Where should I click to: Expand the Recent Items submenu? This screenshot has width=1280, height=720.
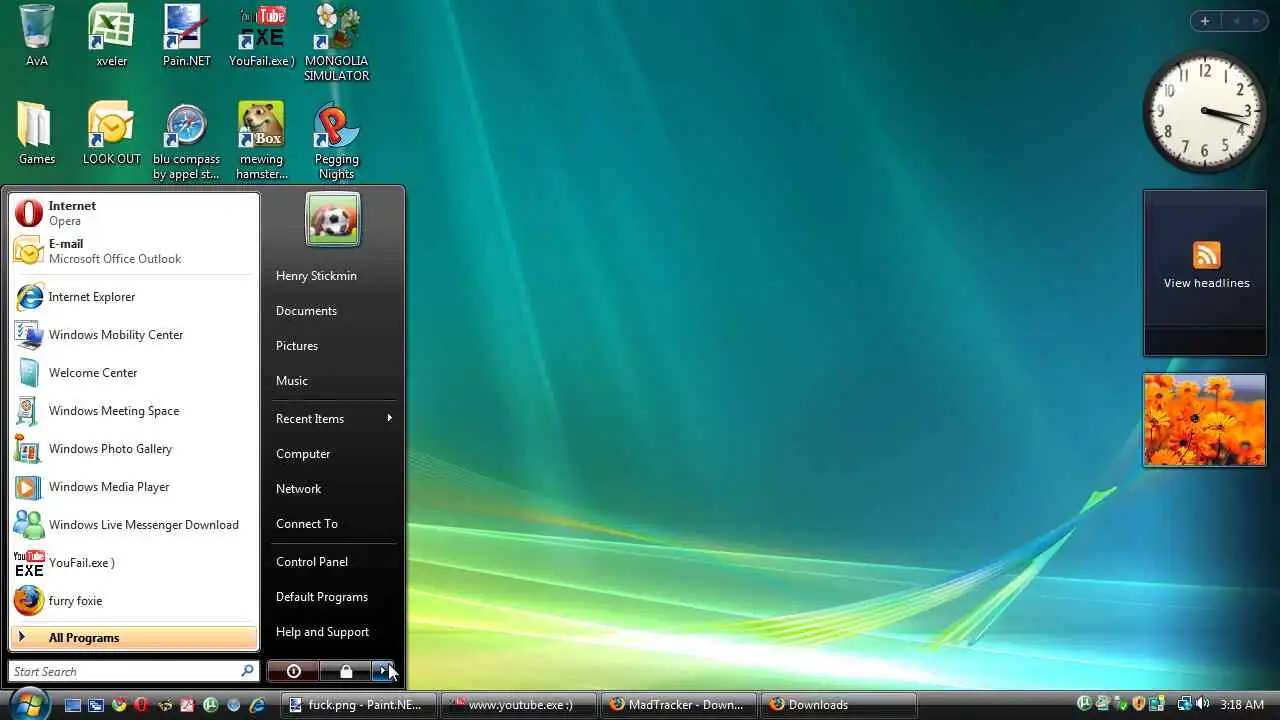(x=334, y=419)
